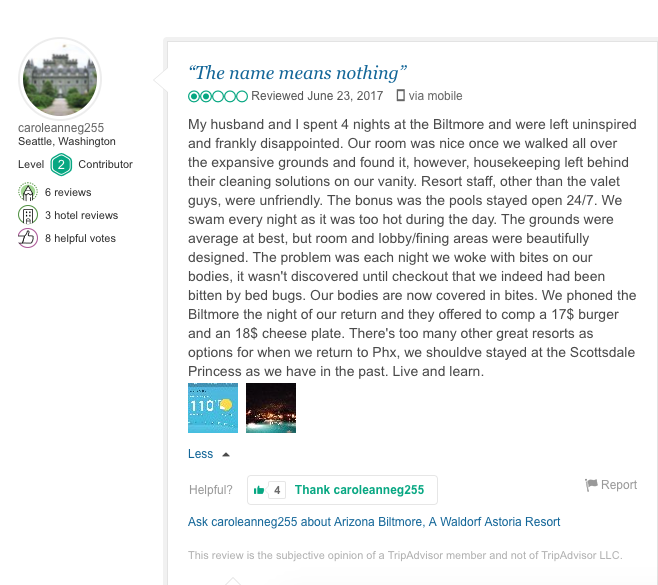Image resolution: width=658 pixels, height=585 pixels.
Task: Click the 6 reviews icon
Action: [28, 192]
